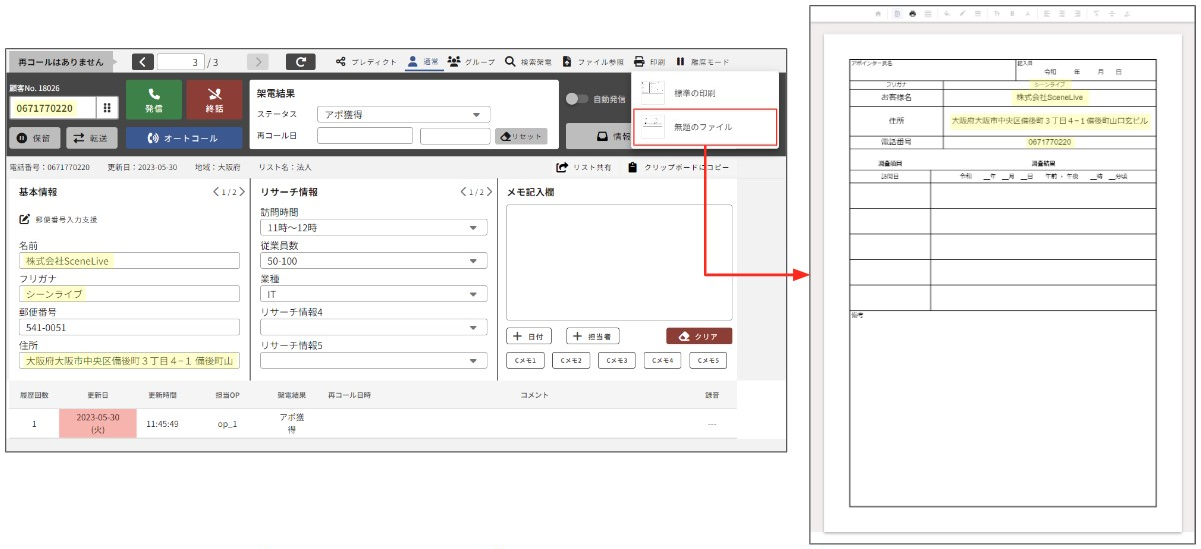Click the Cメモ3 button

point(617,361)
